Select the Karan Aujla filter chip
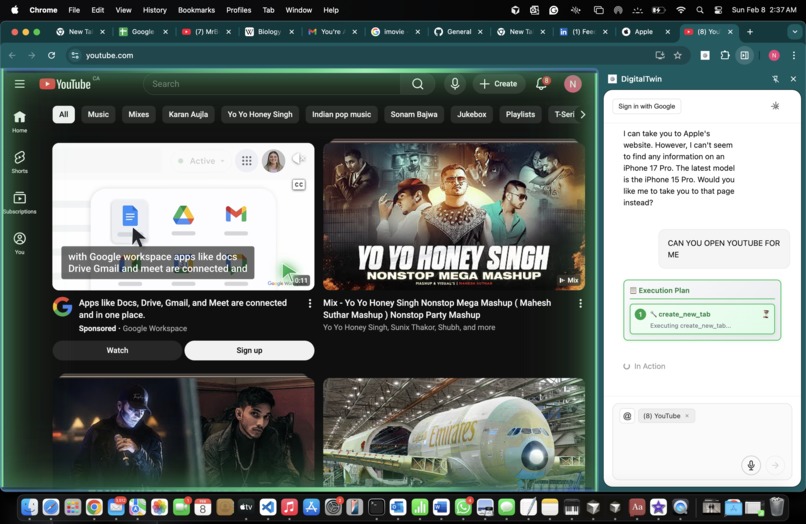Image resolution: width=806 pixels, height=524 pixels. click(188, 114)
